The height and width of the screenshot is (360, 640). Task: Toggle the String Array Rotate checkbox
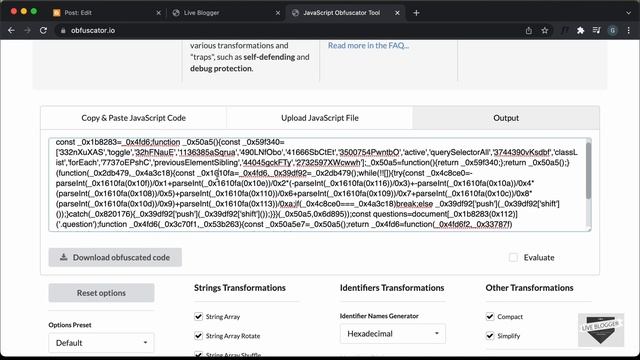[x=198, y=336]
